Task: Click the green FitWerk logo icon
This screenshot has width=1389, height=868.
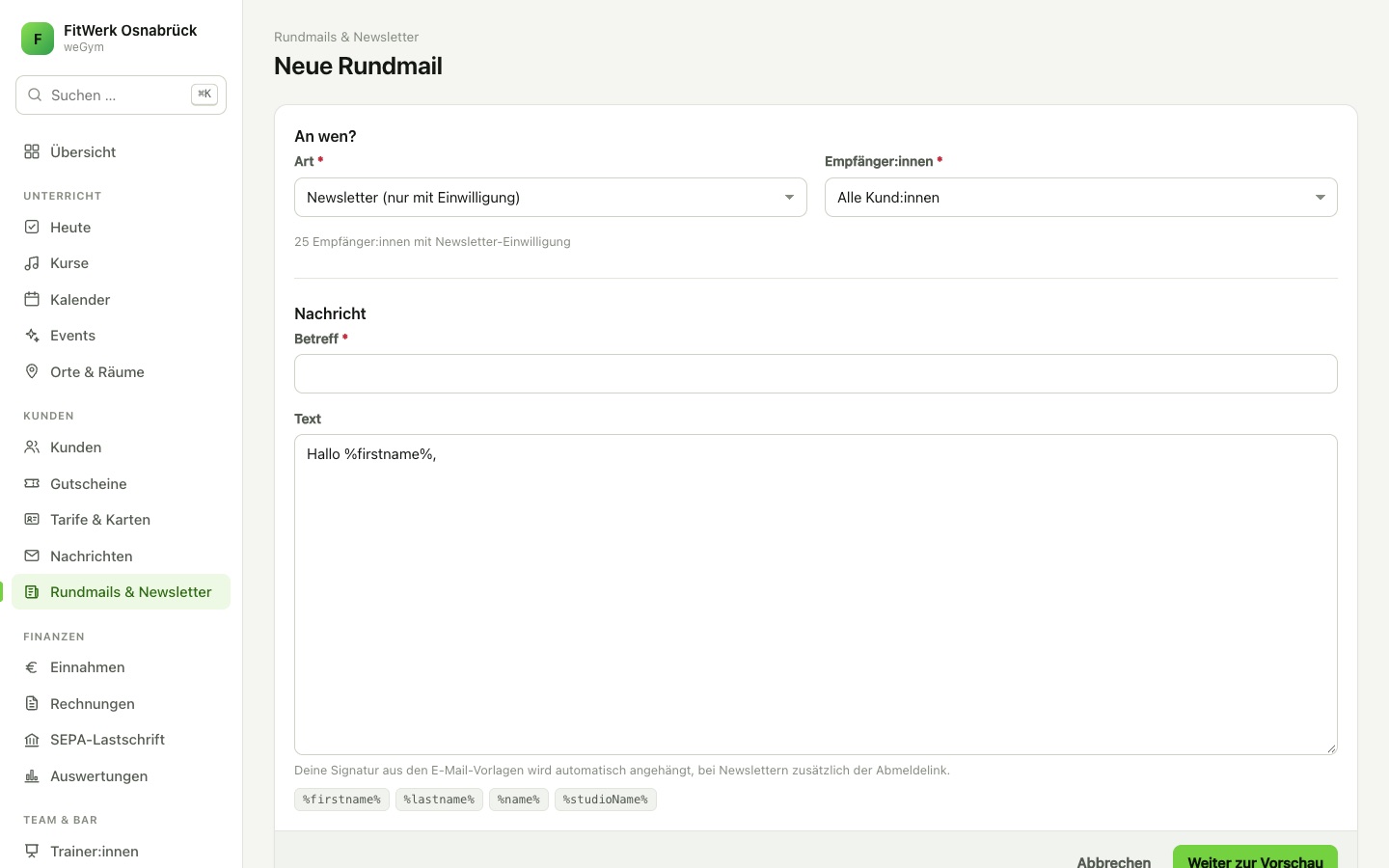Action: (x=38, y=39)
